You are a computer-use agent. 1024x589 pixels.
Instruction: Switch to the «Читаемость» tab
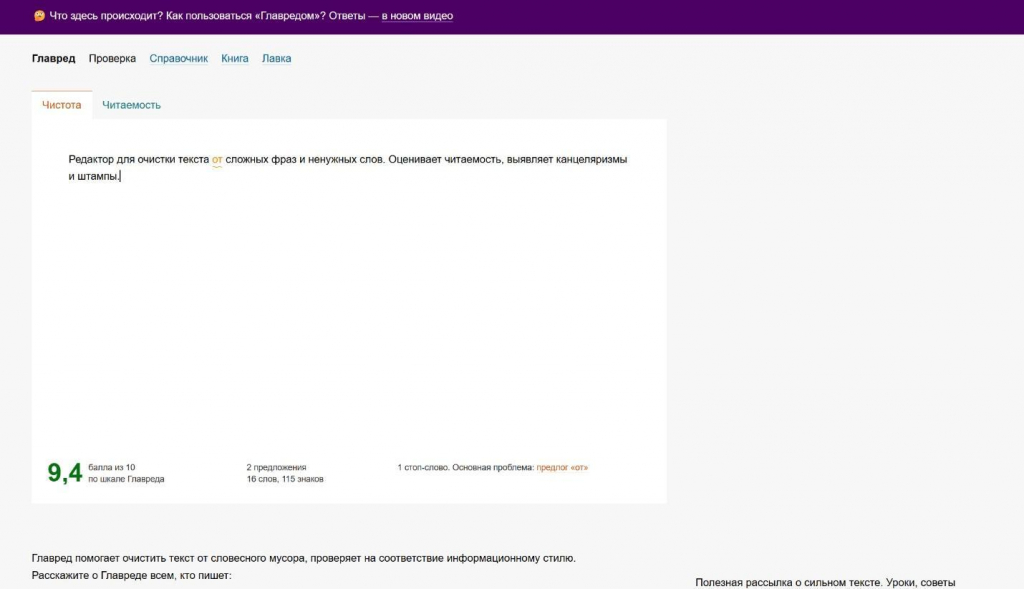[x=132, y=103]
